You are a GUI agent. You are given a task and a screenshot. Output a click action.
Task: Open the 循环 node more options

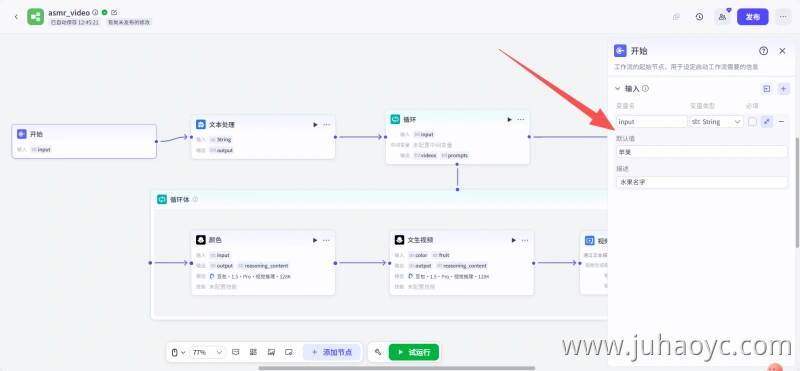click(521, 119)
